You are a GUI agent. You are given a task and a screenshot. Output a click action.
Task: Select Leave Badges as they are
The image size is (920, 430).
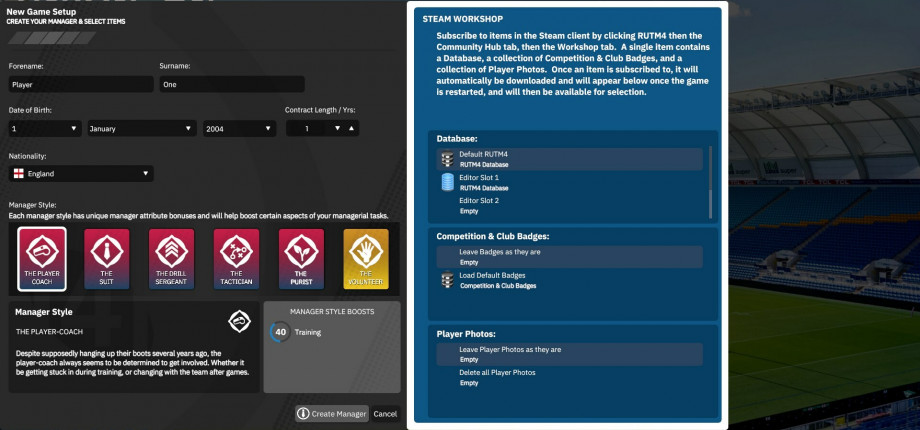[x=569, y=257]
